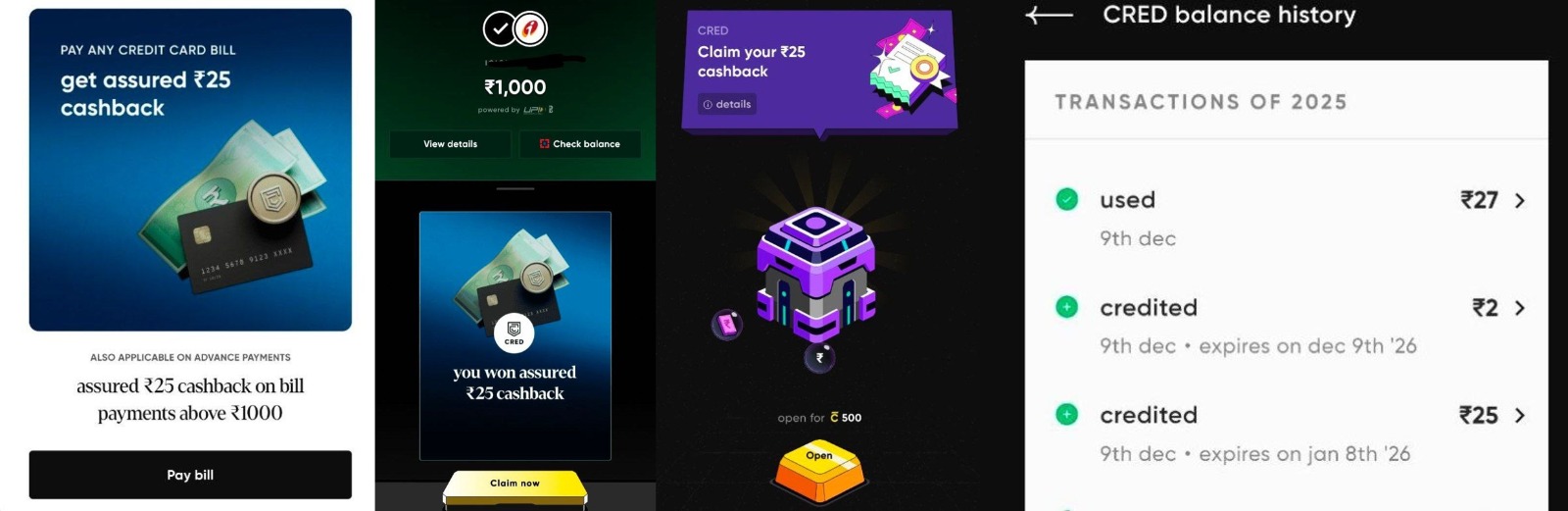This screenshot has width=1568, height=511.
Task: Expand the ₹25 credited transaction chevron
Action: point(1520,416)
